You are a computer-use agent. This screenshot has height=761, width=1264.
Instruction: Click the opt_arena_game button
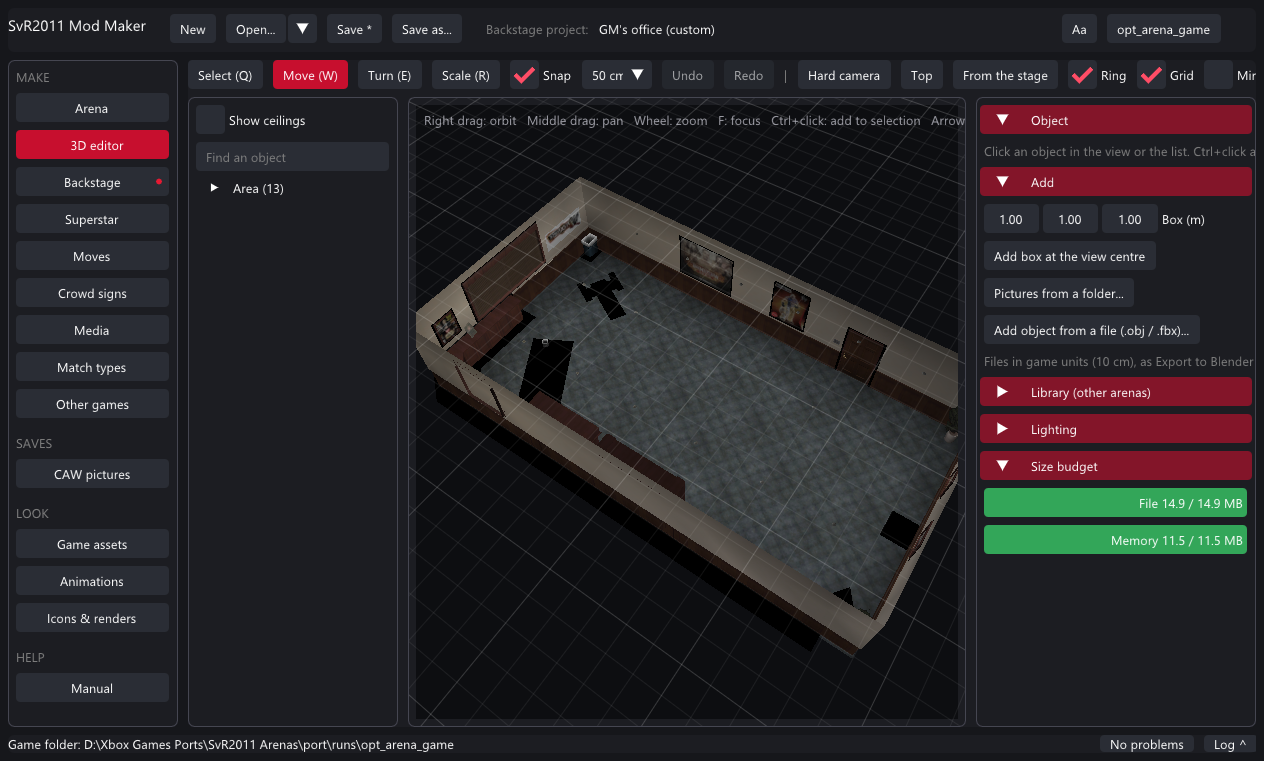1164,29
